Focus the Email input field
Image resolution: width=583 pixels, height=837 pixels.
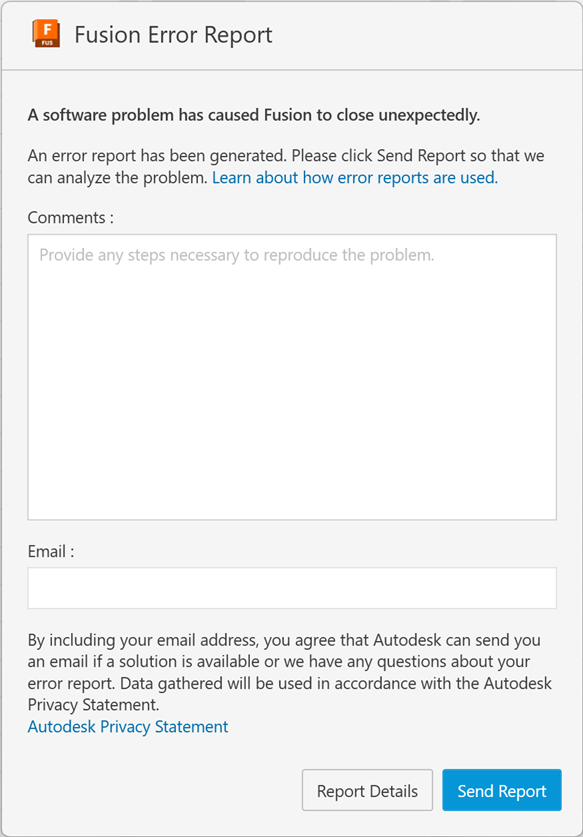click(291, 588)
